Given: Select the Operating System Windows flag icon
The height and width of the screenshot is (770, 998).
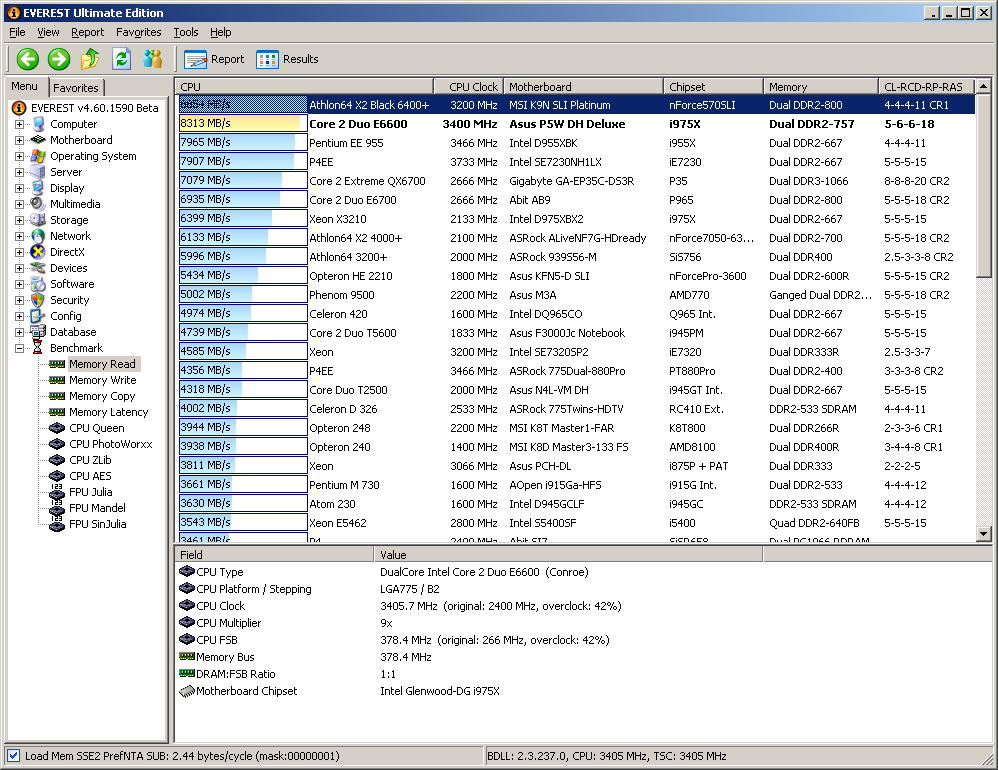Looking at the screenshot, I should [x=38, y=156].
